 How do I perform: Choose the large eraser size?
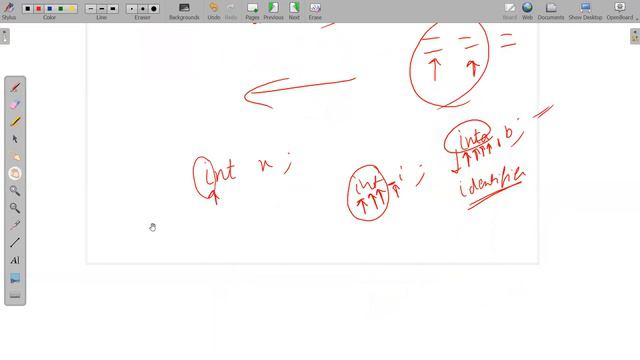153,9
